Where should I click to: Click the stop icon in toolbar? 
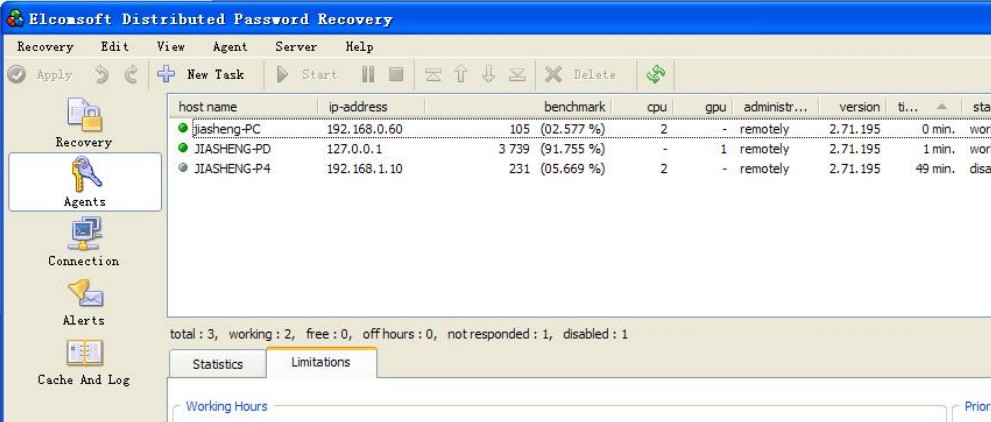[396, 75]
